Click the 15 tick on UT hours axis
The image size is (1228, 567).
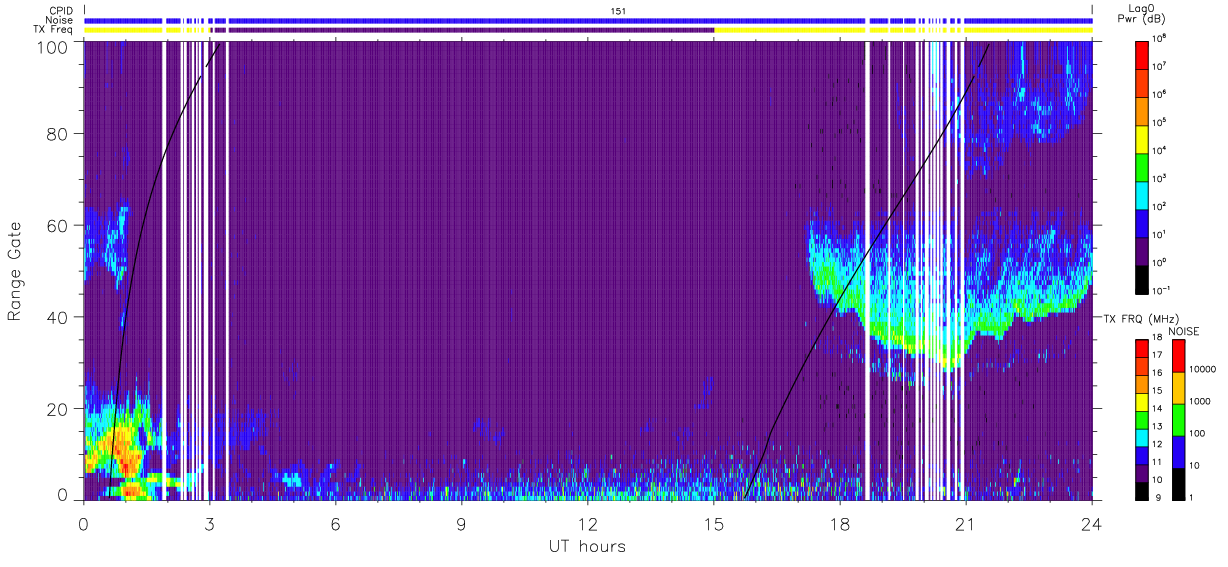pyautogui.click(x=714, y=523)
